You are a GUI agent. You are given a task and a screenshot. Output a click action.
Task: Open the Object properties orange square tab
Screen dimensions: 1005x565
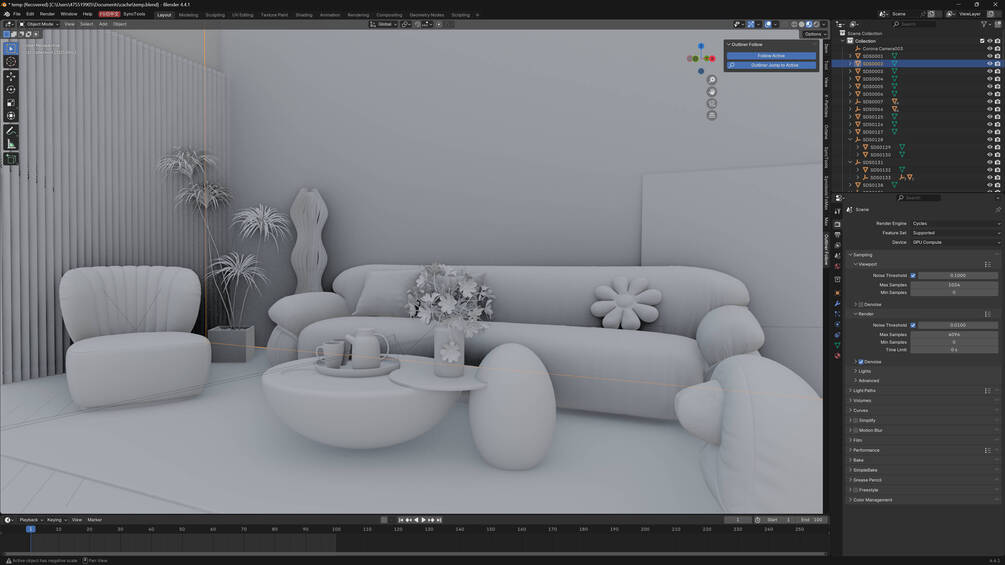click(x=837, y=293)
